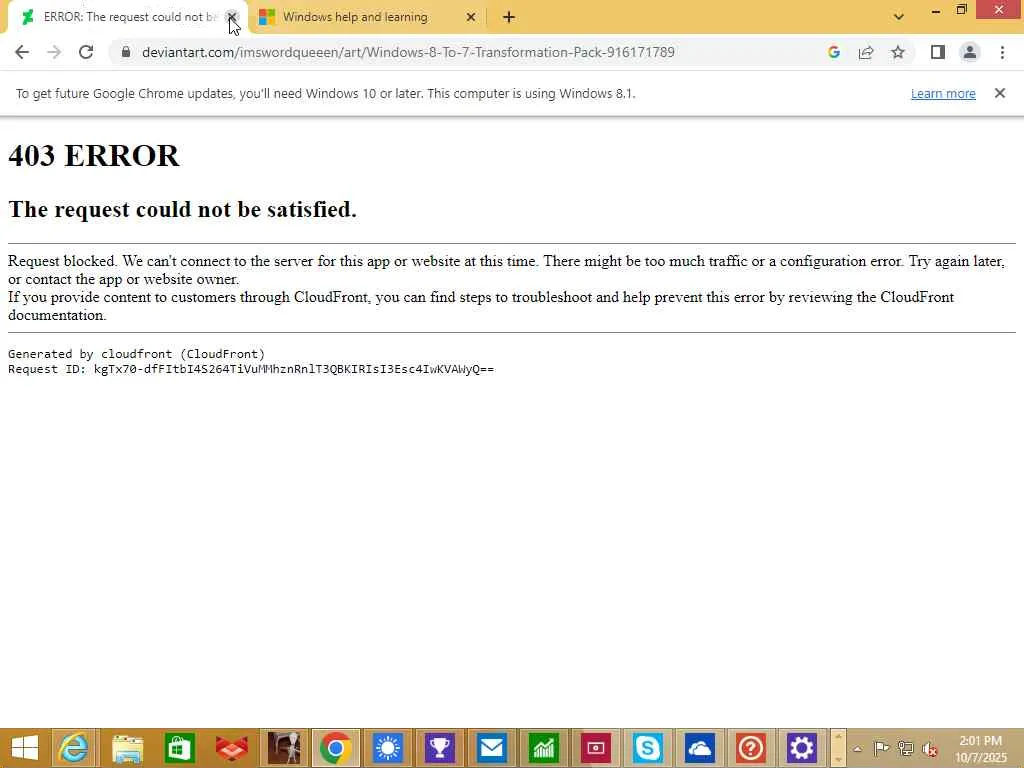Click the Request ID text line

251,369
